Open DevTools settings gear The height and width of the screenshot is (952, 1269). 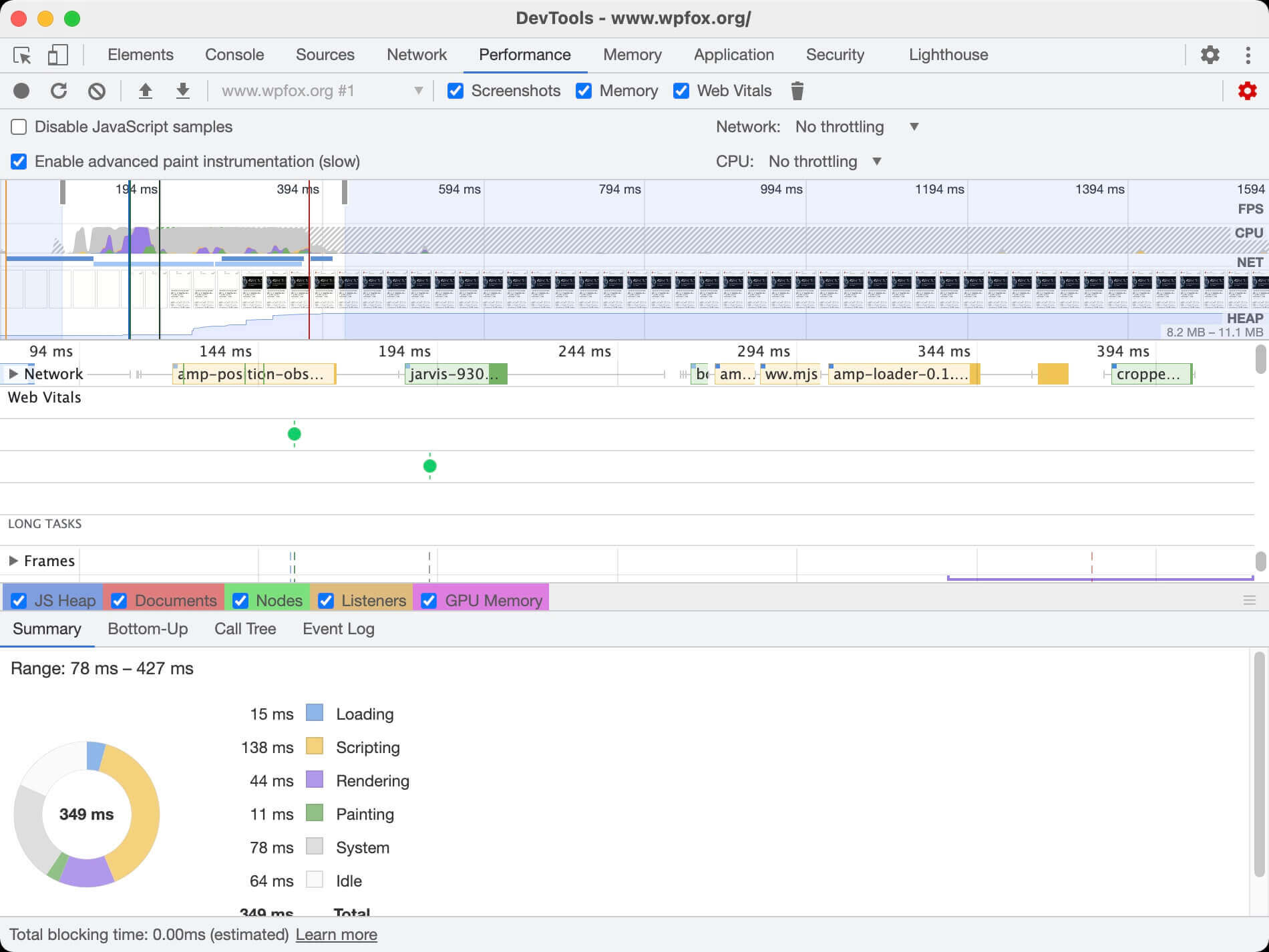pyautogui.click(x=1210, y=55)
